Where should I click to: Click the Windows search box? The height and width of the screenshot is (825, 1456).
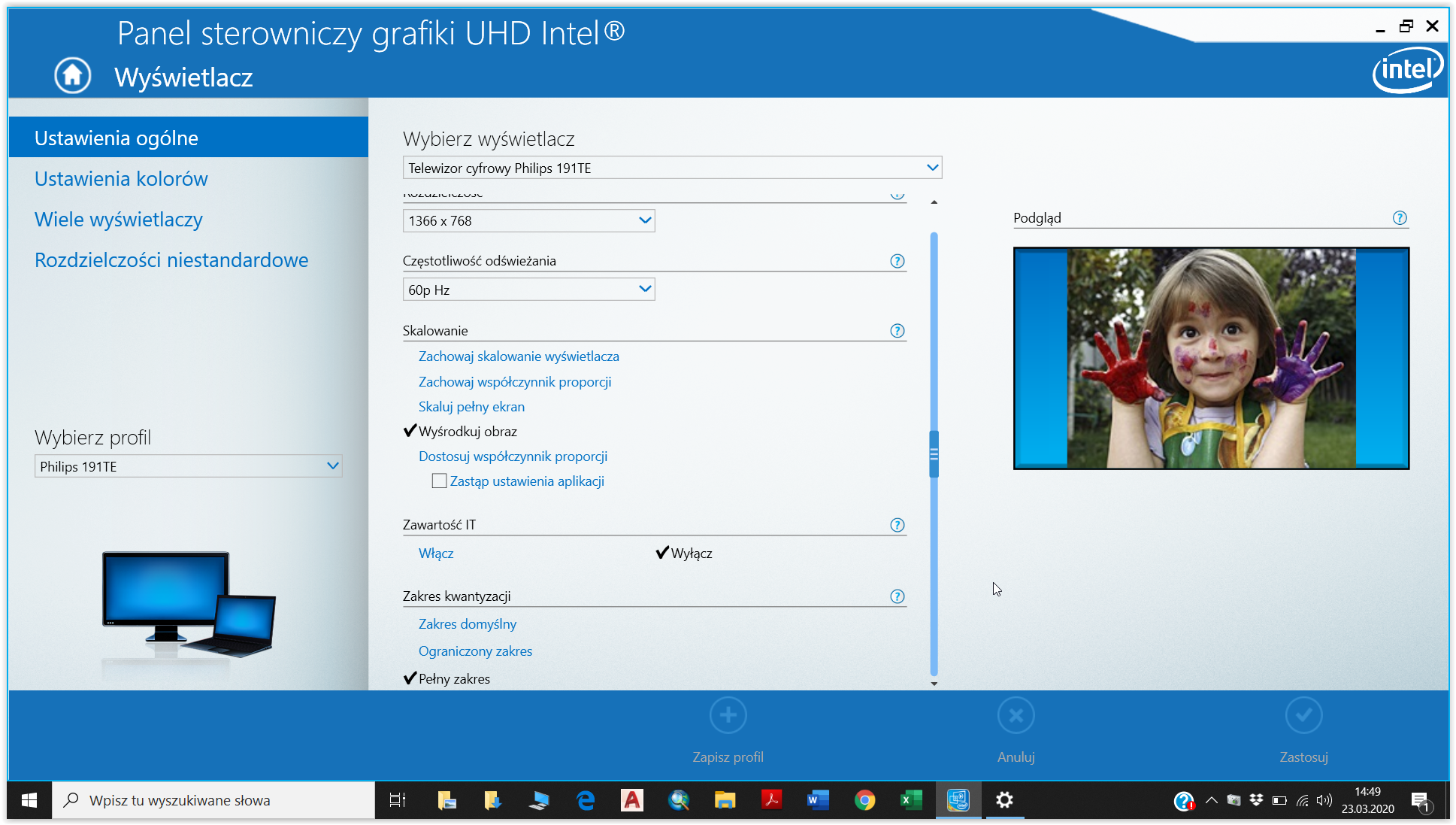[x=213, y=800]
